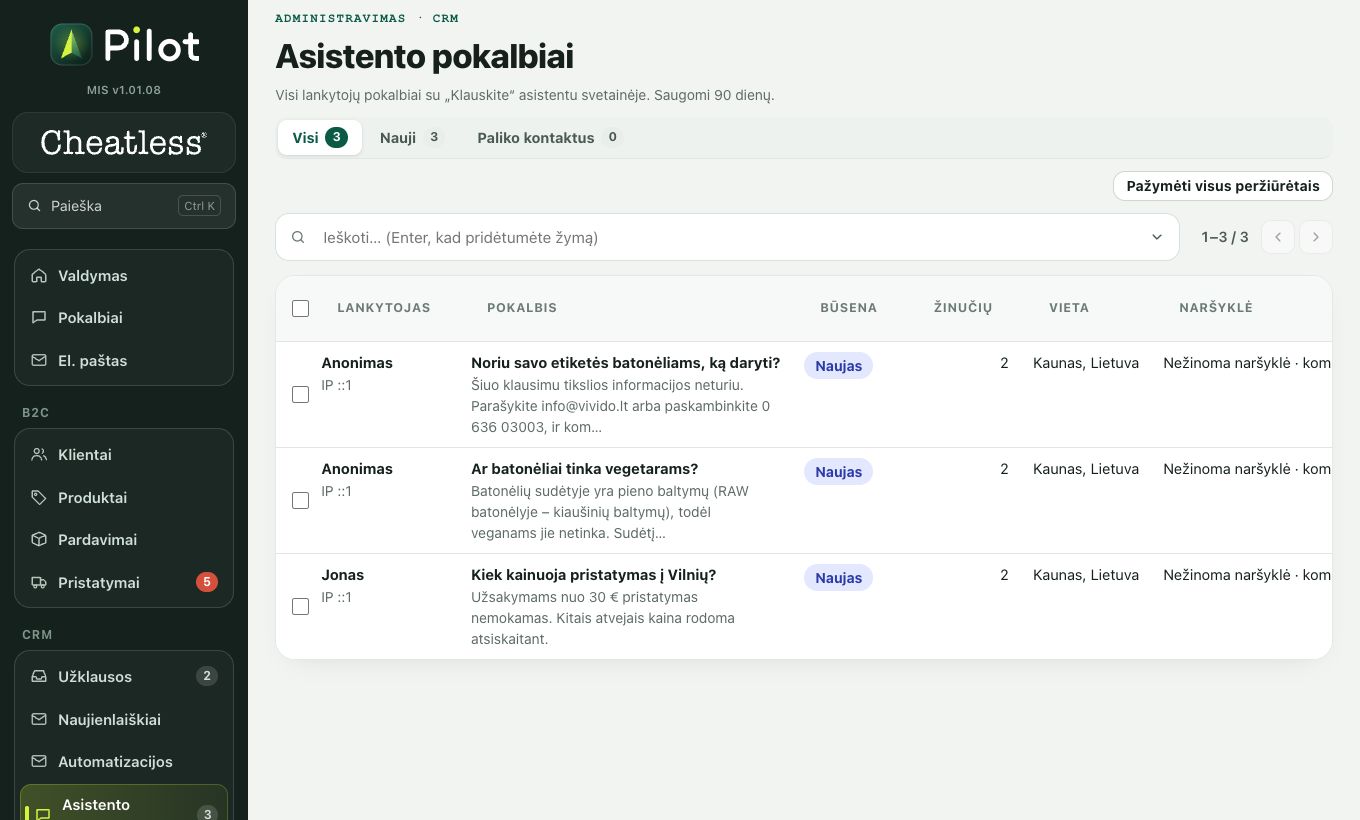Go to the next results page
The width and height of the screenshot is (1360, 820).
(x=1316, y=237)
